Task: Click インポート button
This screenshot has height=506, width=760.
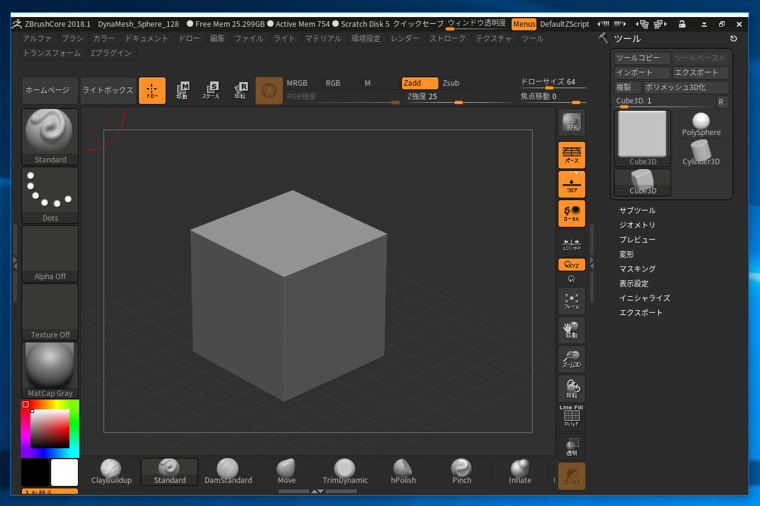Action: tap(642, 73)
